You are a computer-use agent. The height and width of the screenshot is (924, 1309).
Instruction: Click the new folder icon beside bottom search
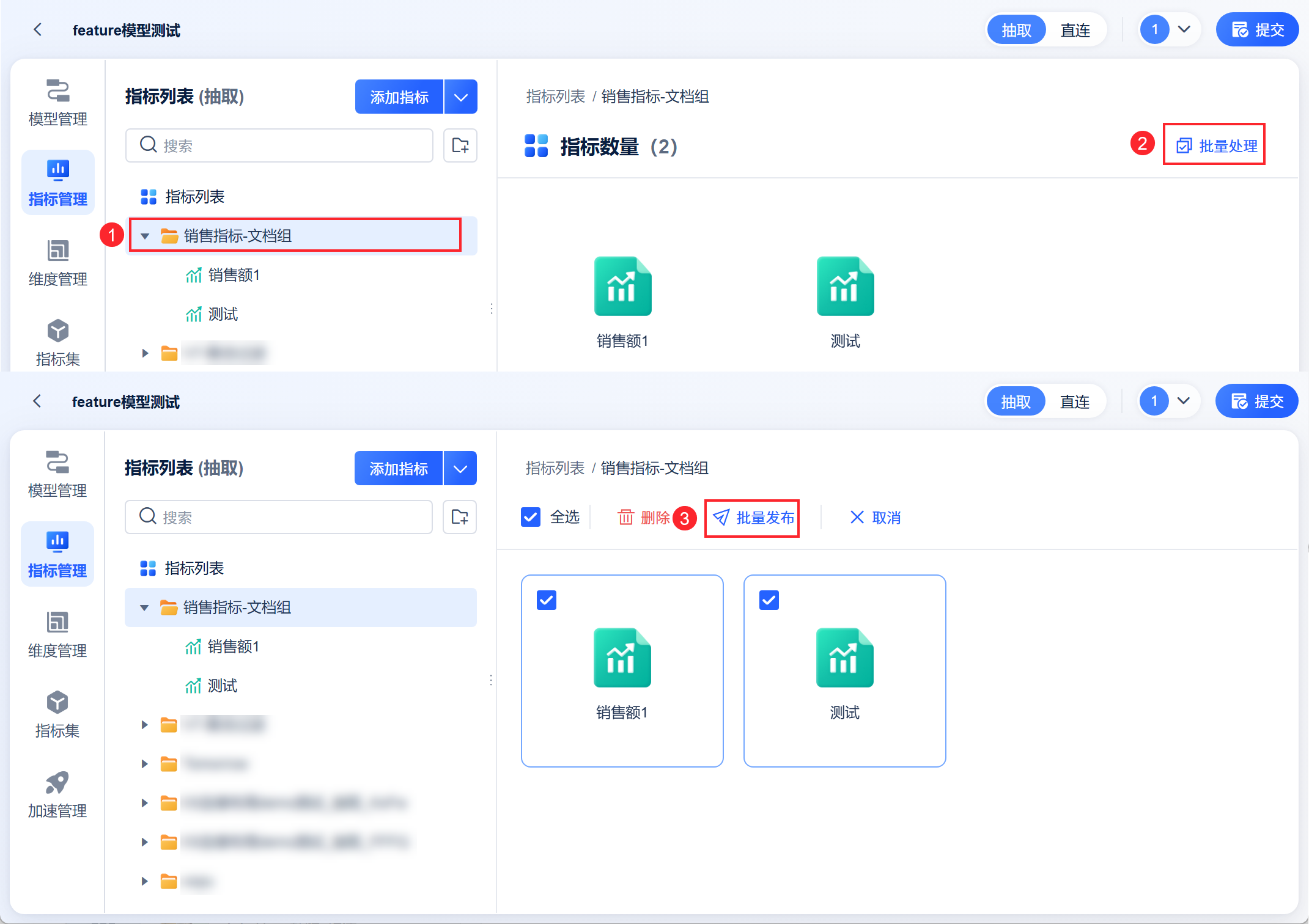coord(459,517)
